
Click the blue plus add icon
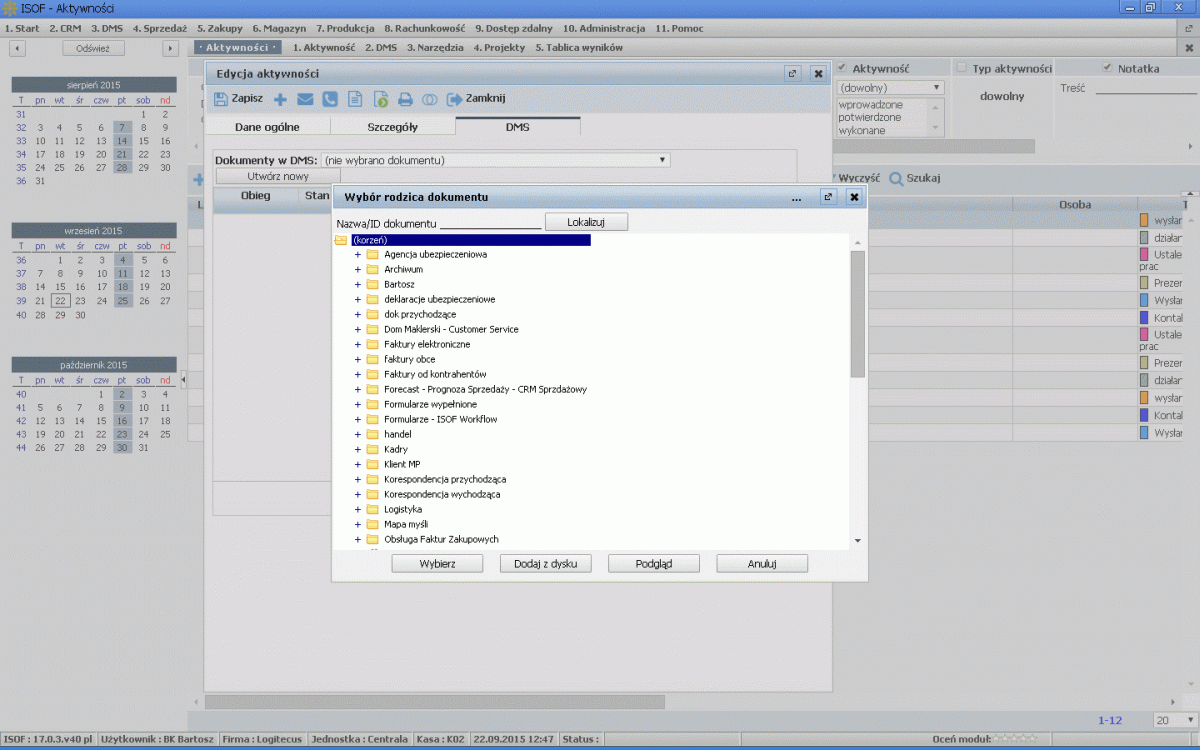click(x=280, y=99)
